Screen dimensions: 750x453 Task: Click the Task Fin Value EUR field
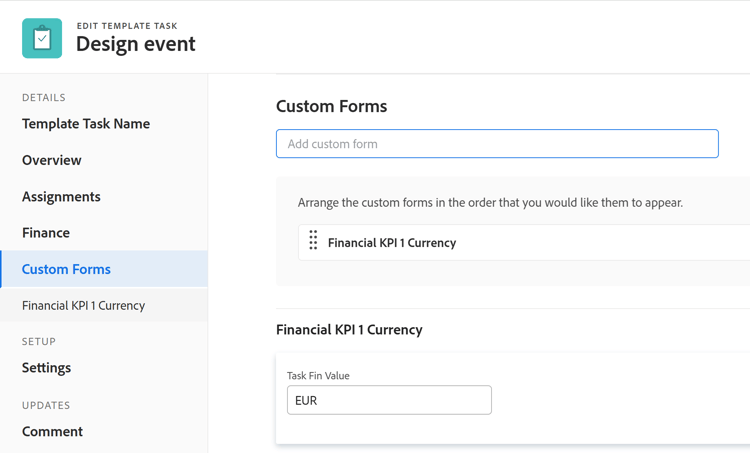pyautogui.click(x=389, y=400)
